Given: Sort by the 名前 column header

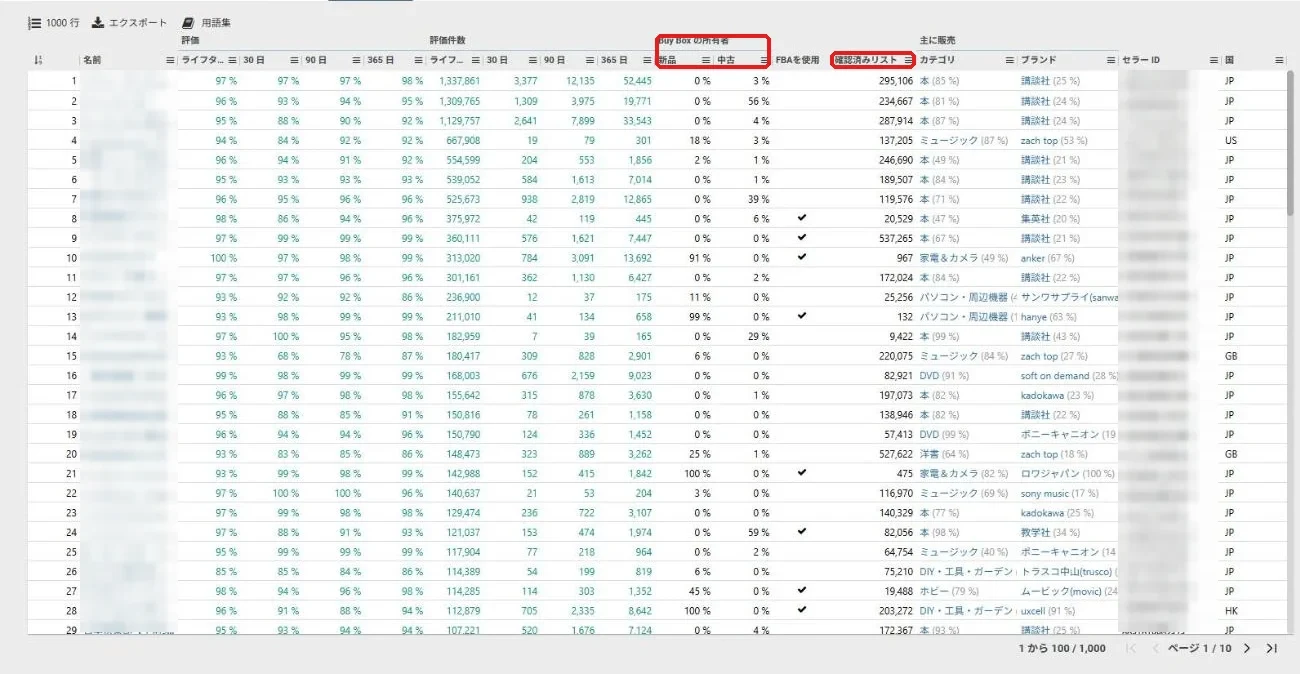Looking at the screenshot, I should pos(92,60).
